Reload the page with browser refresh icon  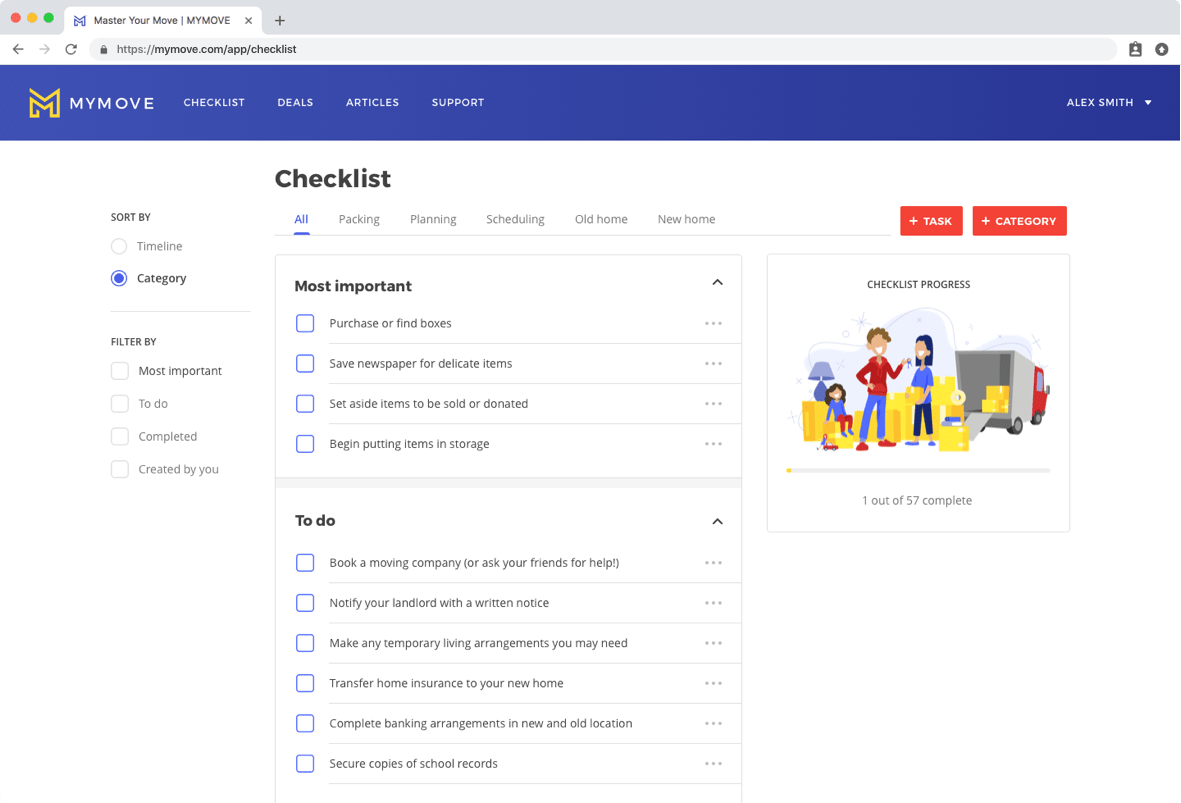click(x=71, y=49)
